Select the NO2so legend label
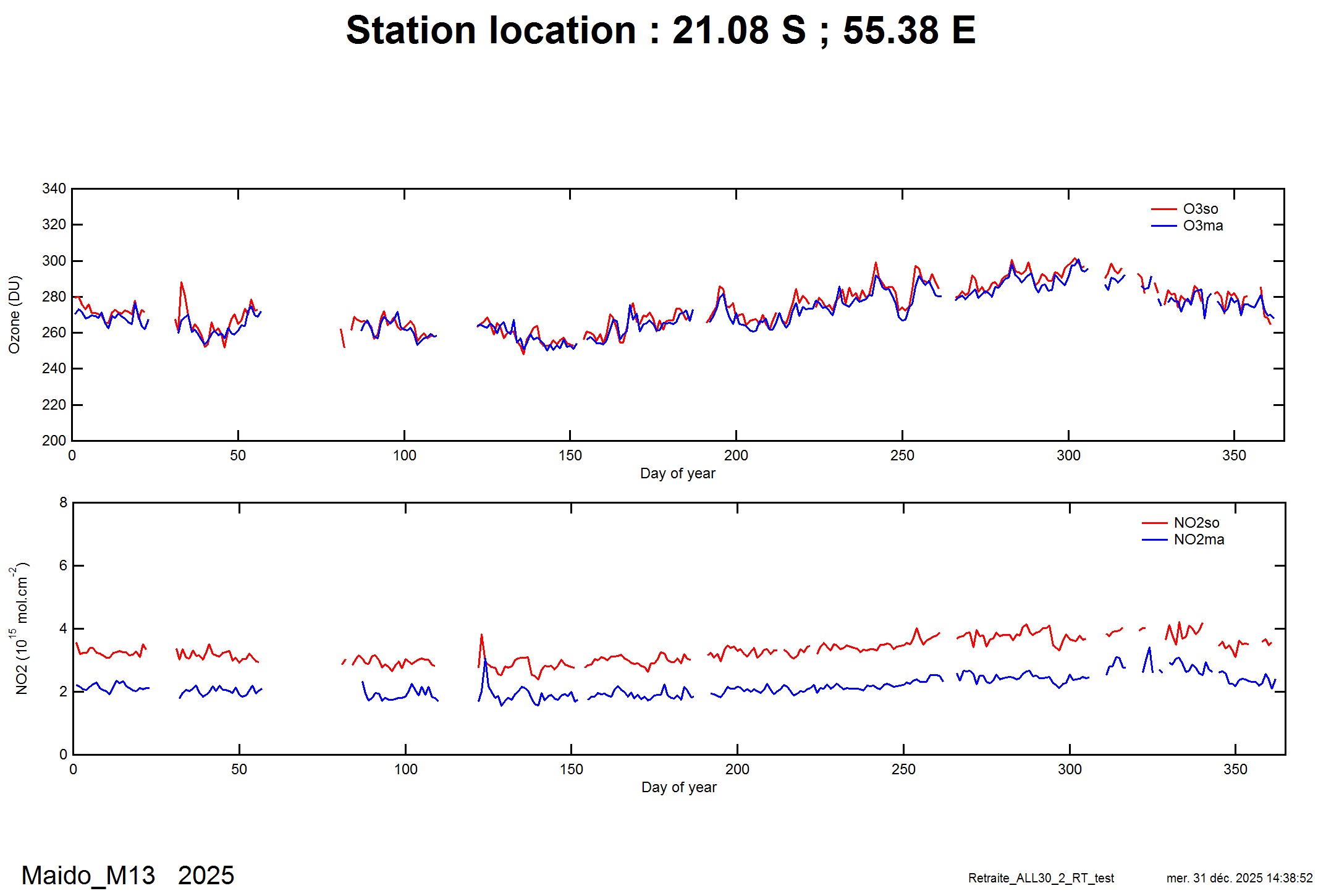 coord(1197,523)
